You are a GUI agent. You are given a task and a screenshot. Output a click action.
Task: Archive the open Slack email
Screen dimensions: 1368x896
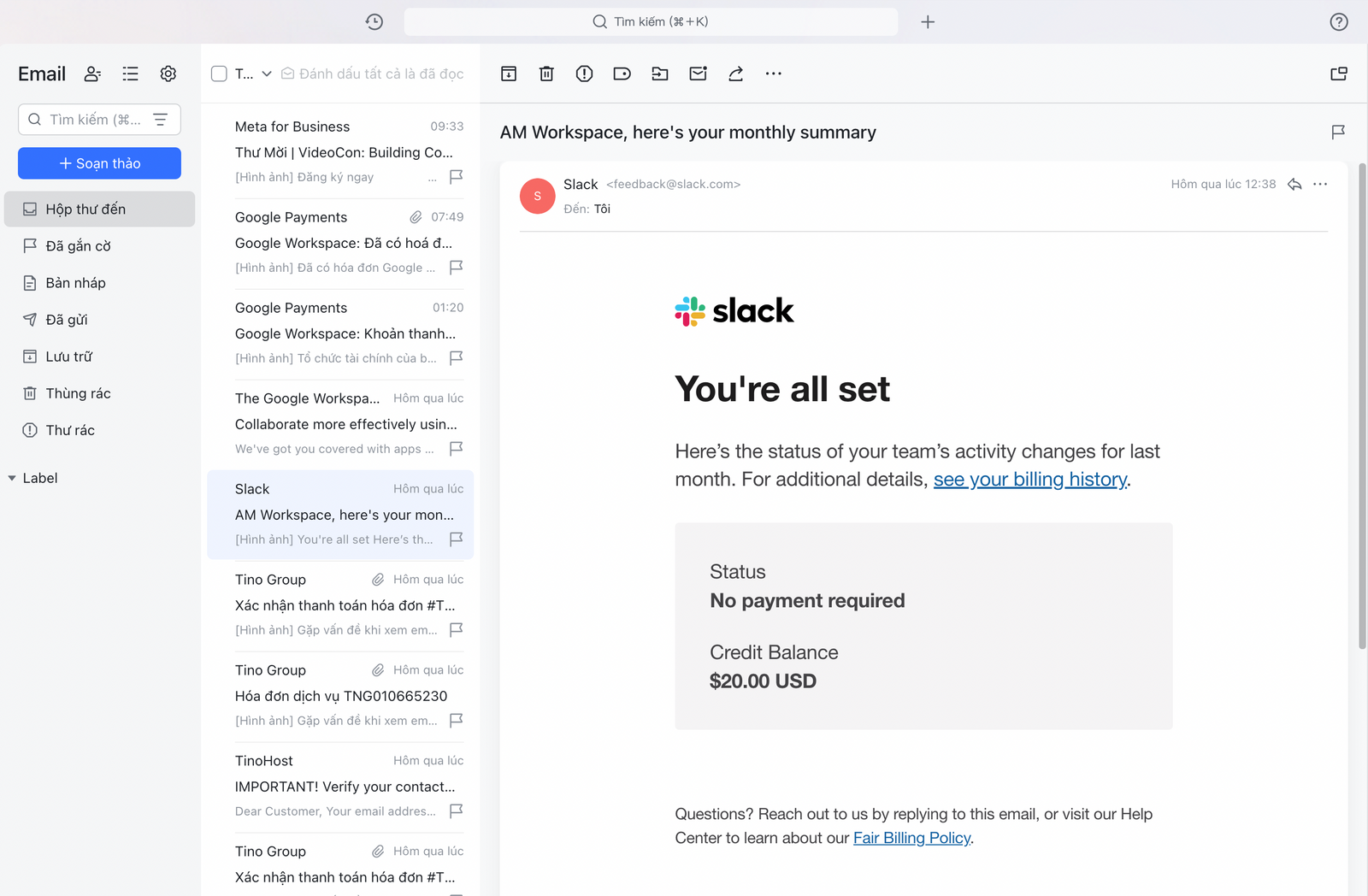tap(509, 74)
